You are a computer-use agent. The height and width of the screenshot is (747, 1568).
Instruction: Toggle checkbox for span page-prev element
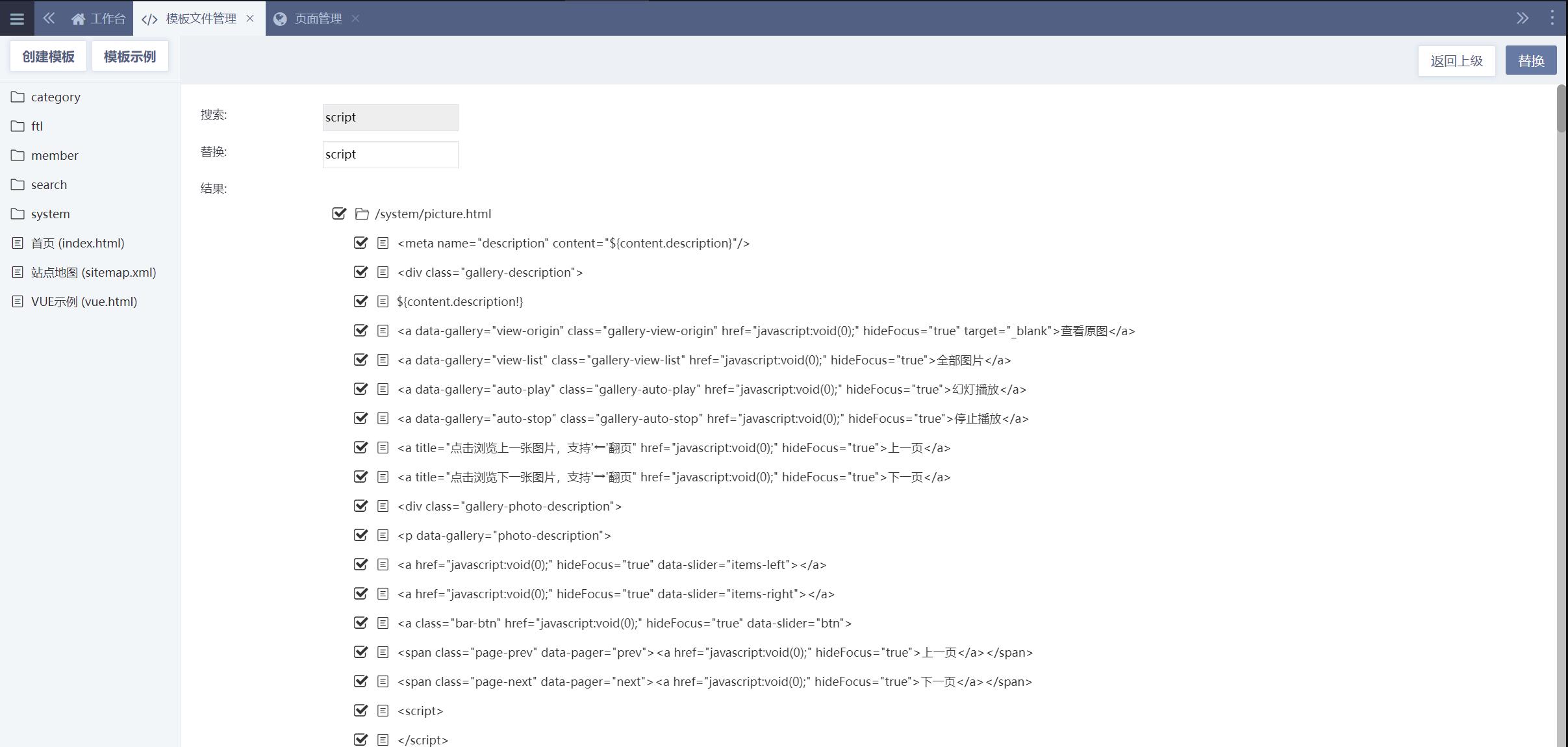pos(361,652)
